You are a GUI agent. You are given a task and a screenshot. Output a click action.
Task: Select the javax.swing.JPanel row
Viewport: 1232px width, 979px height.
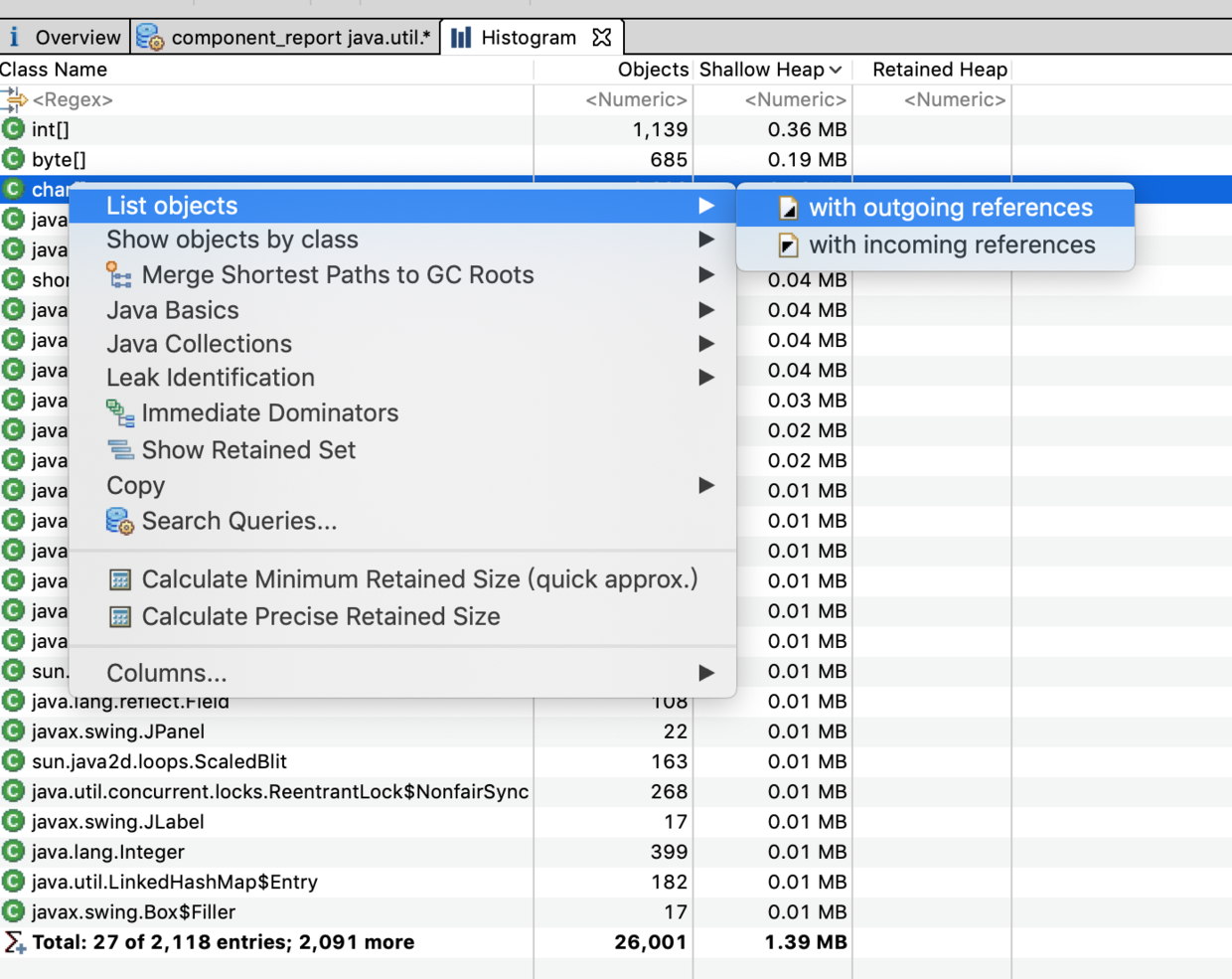coord(616,732)
